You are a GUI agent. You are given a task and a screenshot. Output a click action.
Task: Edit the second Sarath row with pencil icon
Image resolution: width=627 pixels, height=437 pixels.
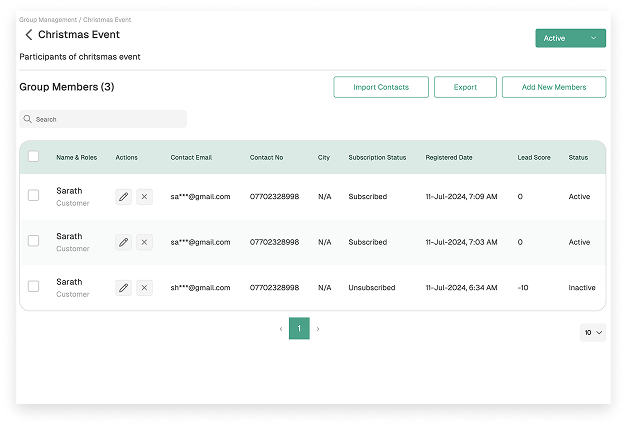[x=123, y=242]
